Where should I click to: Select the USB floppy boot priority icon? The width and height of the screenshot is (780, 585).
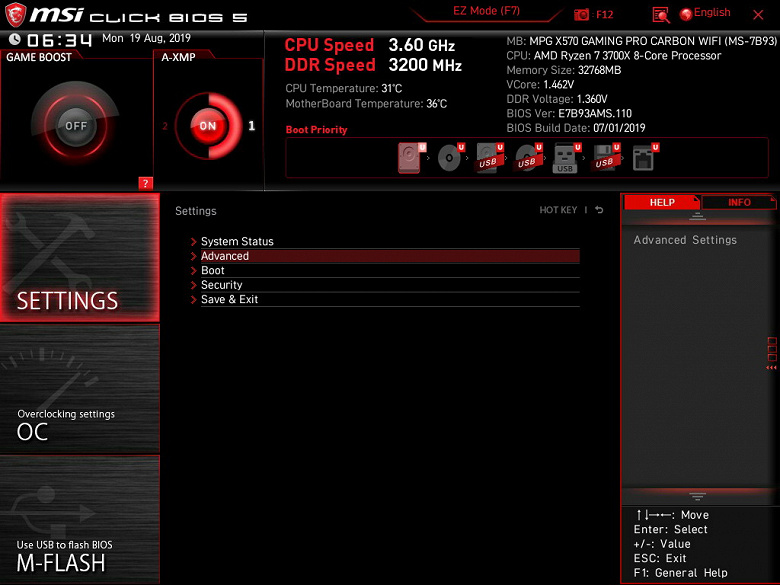605,158
